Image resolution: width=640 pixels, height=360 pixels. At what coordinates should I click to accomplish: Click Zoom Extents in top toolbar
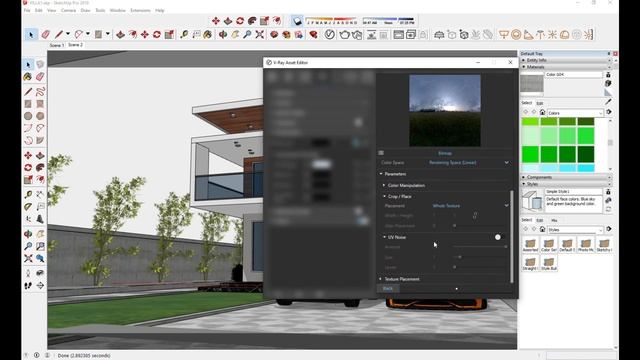coord(260,35)
